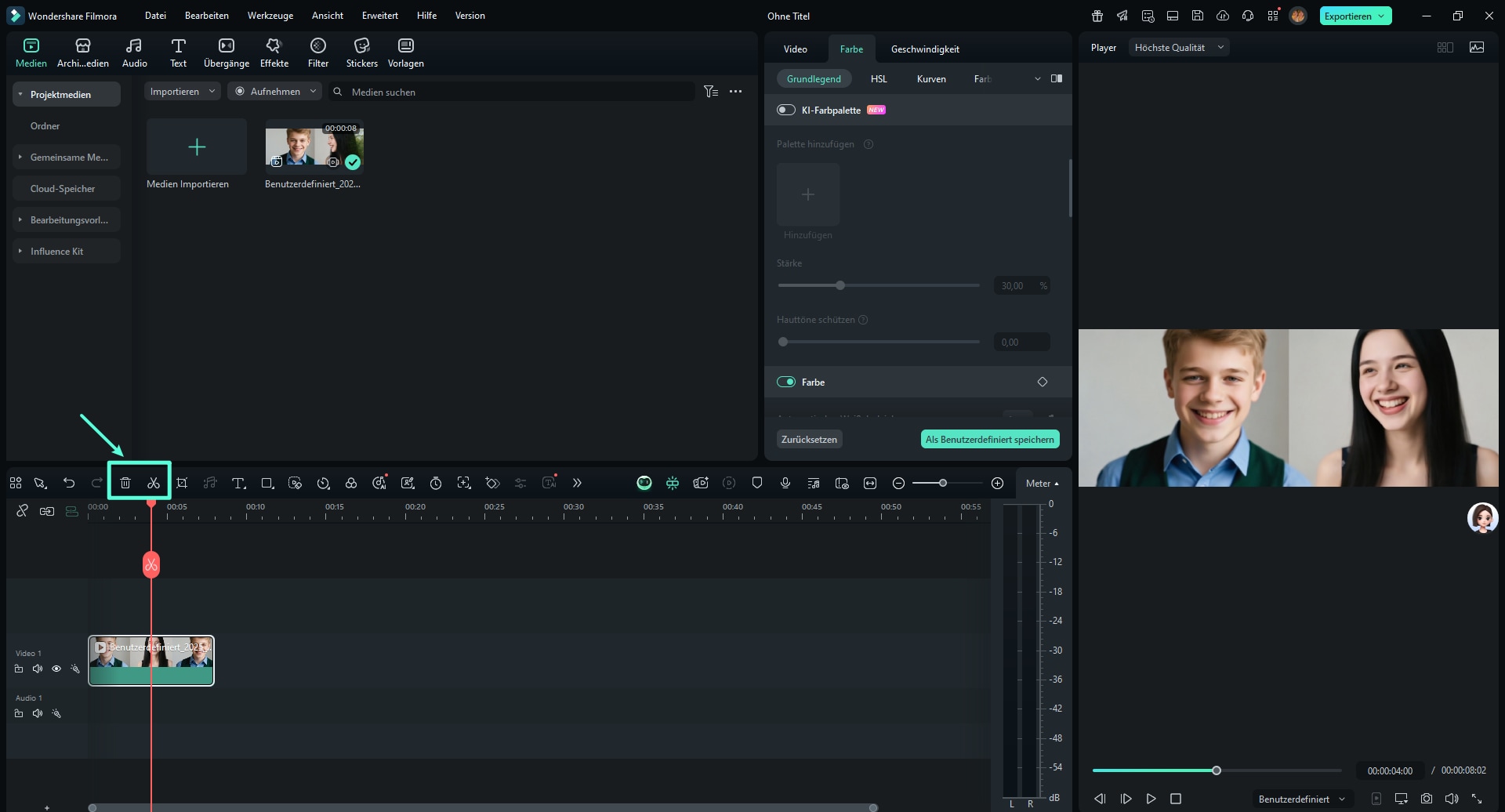Open the Übergänge transitions panel
The height and width of the screenshot is (812, 1505).
pyautogui.click(x=227, y=53)
